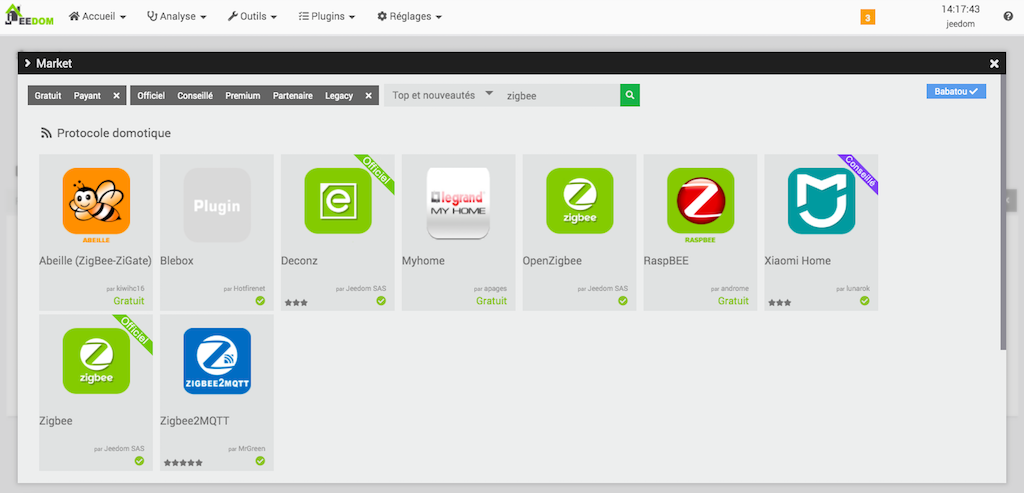Expand the Plugins menu
Screen dimensions: 1024x493
coord(327,16)
